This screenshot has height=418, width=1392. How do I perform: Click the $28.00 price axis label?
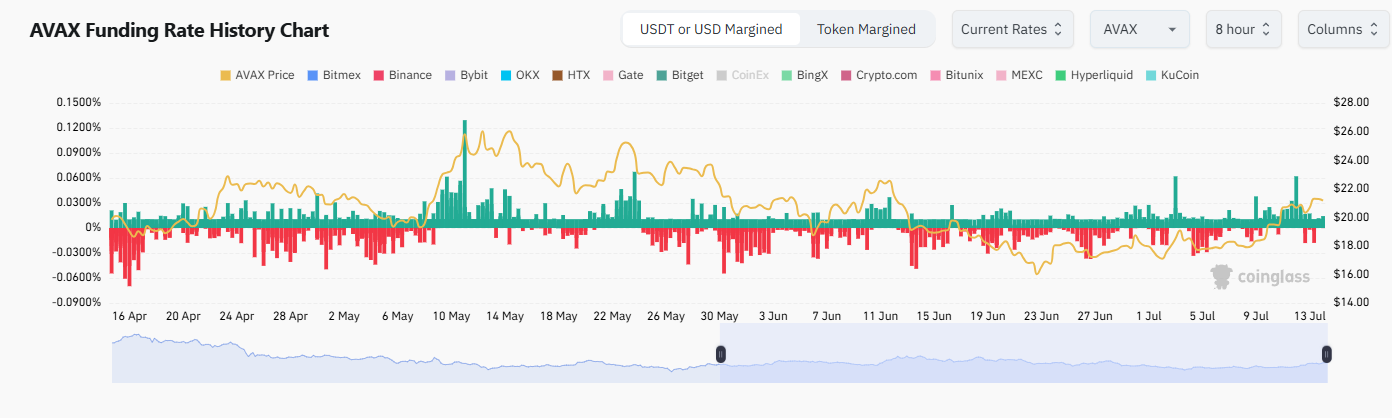[1350, 102]
